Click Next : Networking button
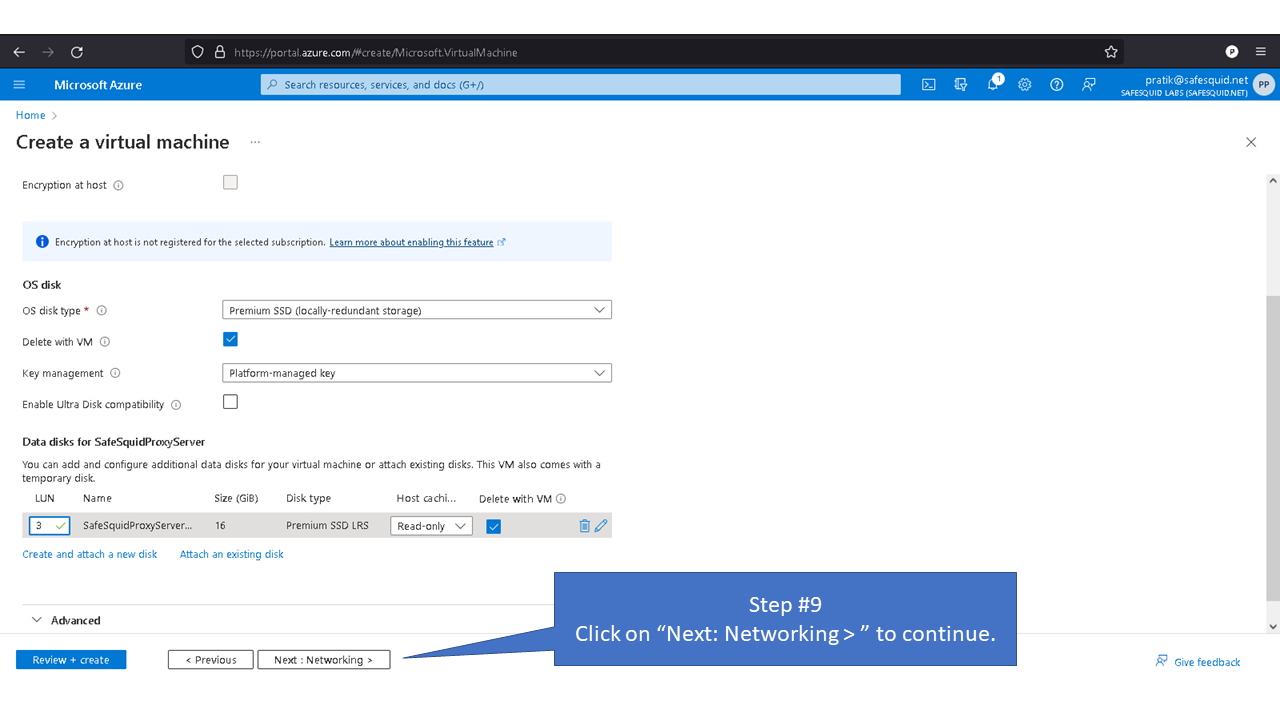 (324, 660)
